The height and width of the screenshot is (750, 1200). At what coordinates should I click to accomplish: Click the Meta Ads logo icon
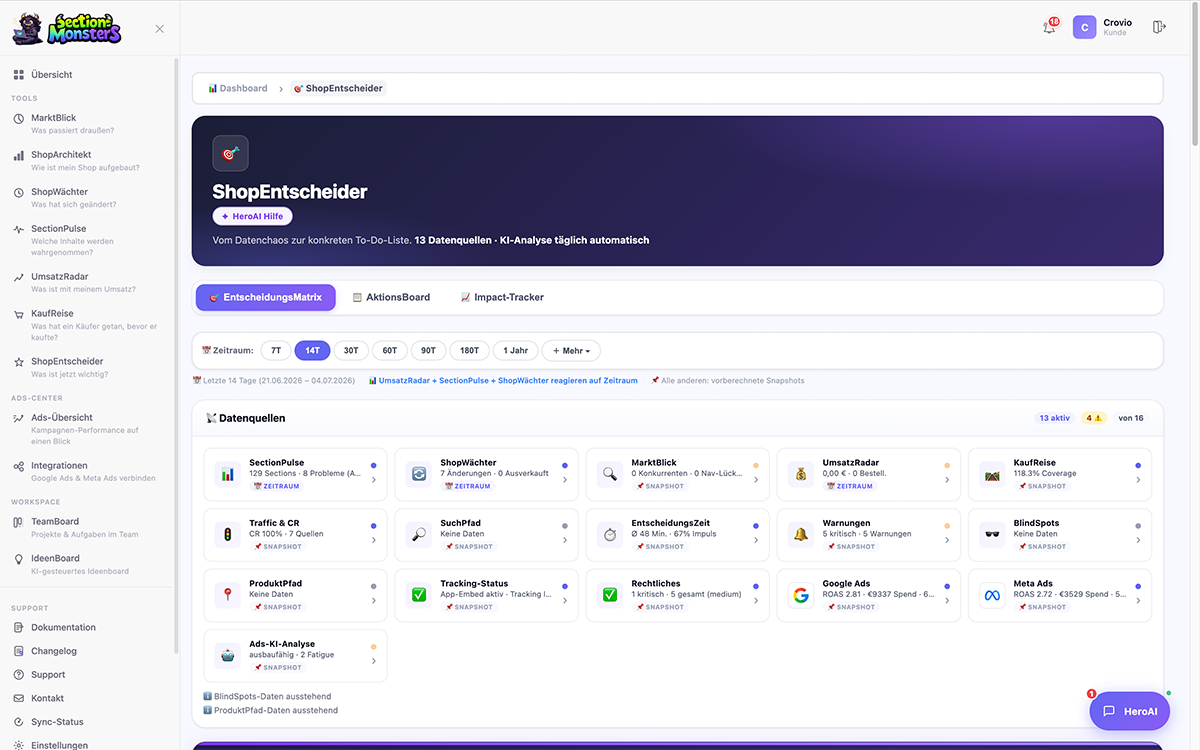click(992, 595)
